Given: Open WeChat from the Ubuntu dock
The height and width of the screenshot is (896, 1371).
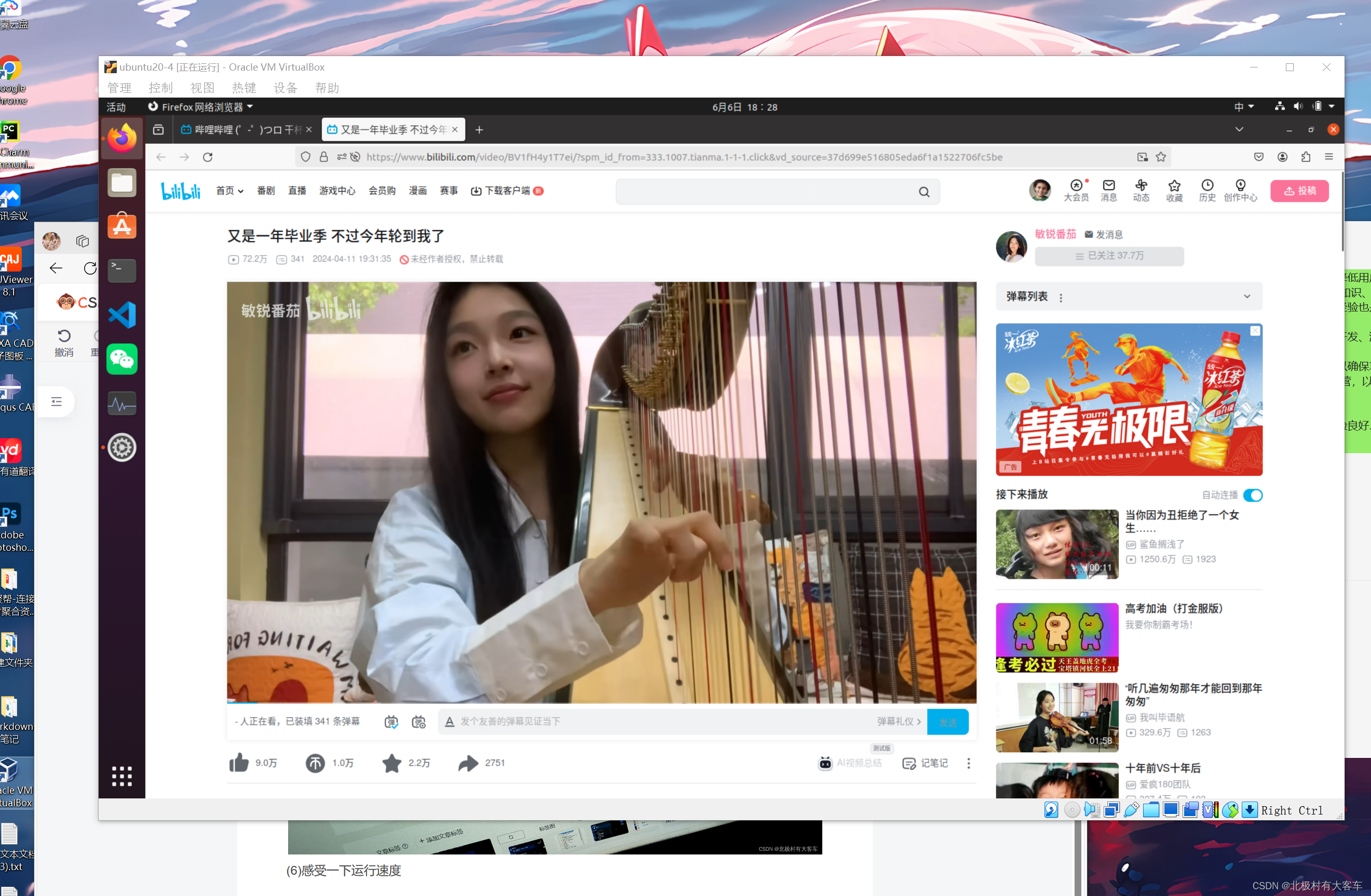Looking at the screenshot, I should [121, 359].
